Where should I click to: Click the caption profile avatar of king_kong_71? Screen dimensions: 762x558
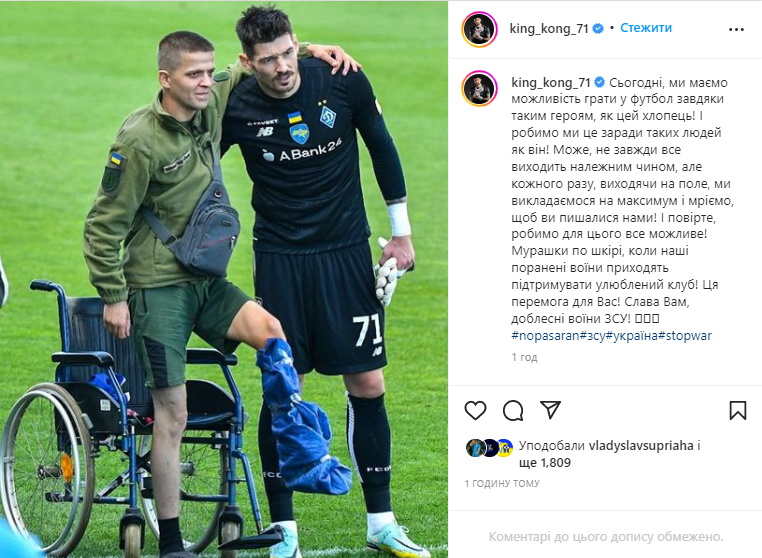tap(479, 88)
